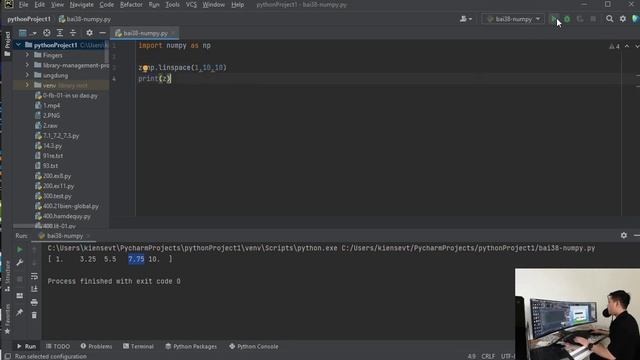Image resolution: width=640 pixels, height=360 pixels.
Task: Open Search Everywhere magnifier icon
Action: coord(609,19)
